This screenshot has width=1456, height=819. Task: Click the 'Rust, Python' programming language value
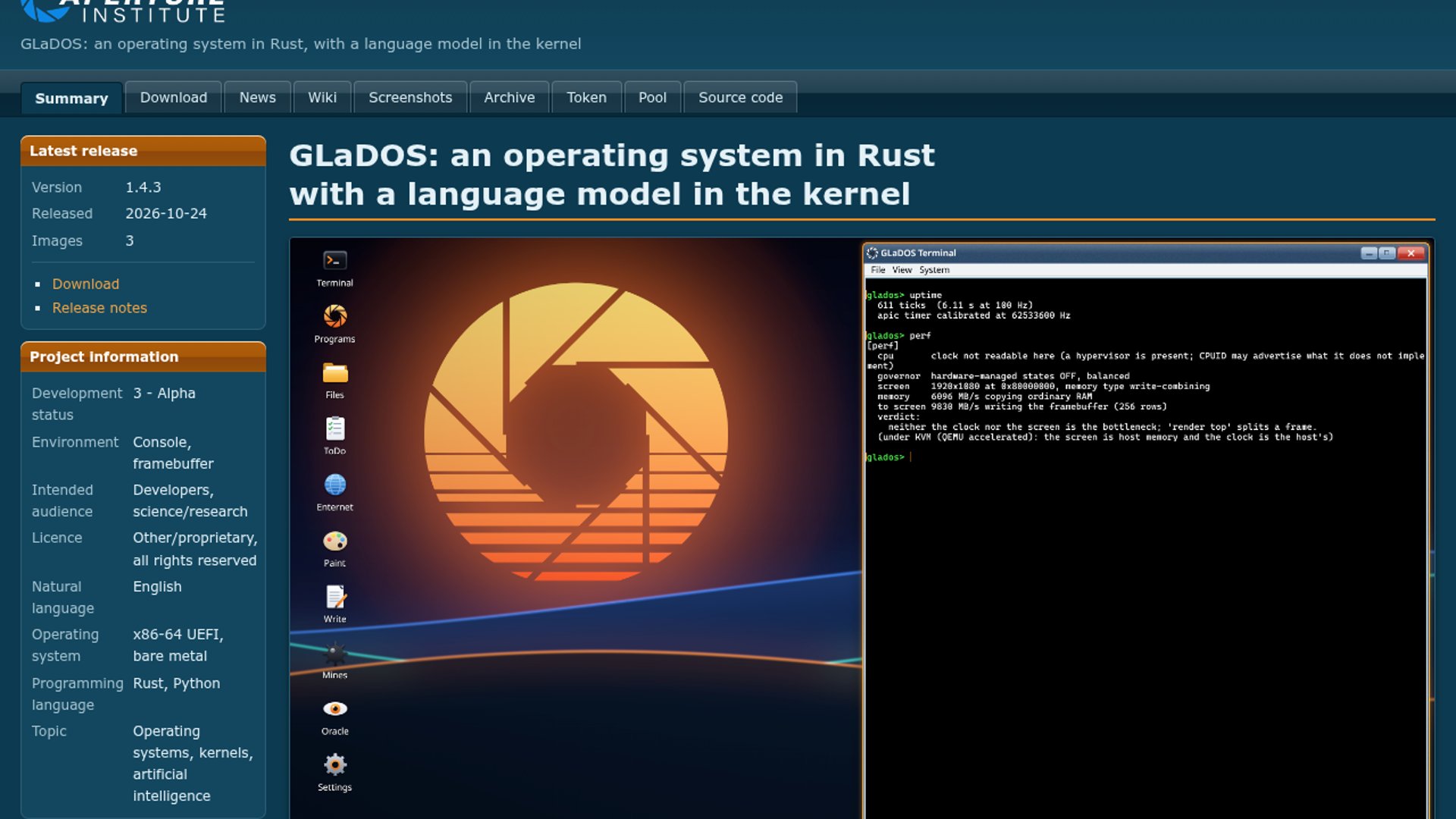tap(177, 683)
